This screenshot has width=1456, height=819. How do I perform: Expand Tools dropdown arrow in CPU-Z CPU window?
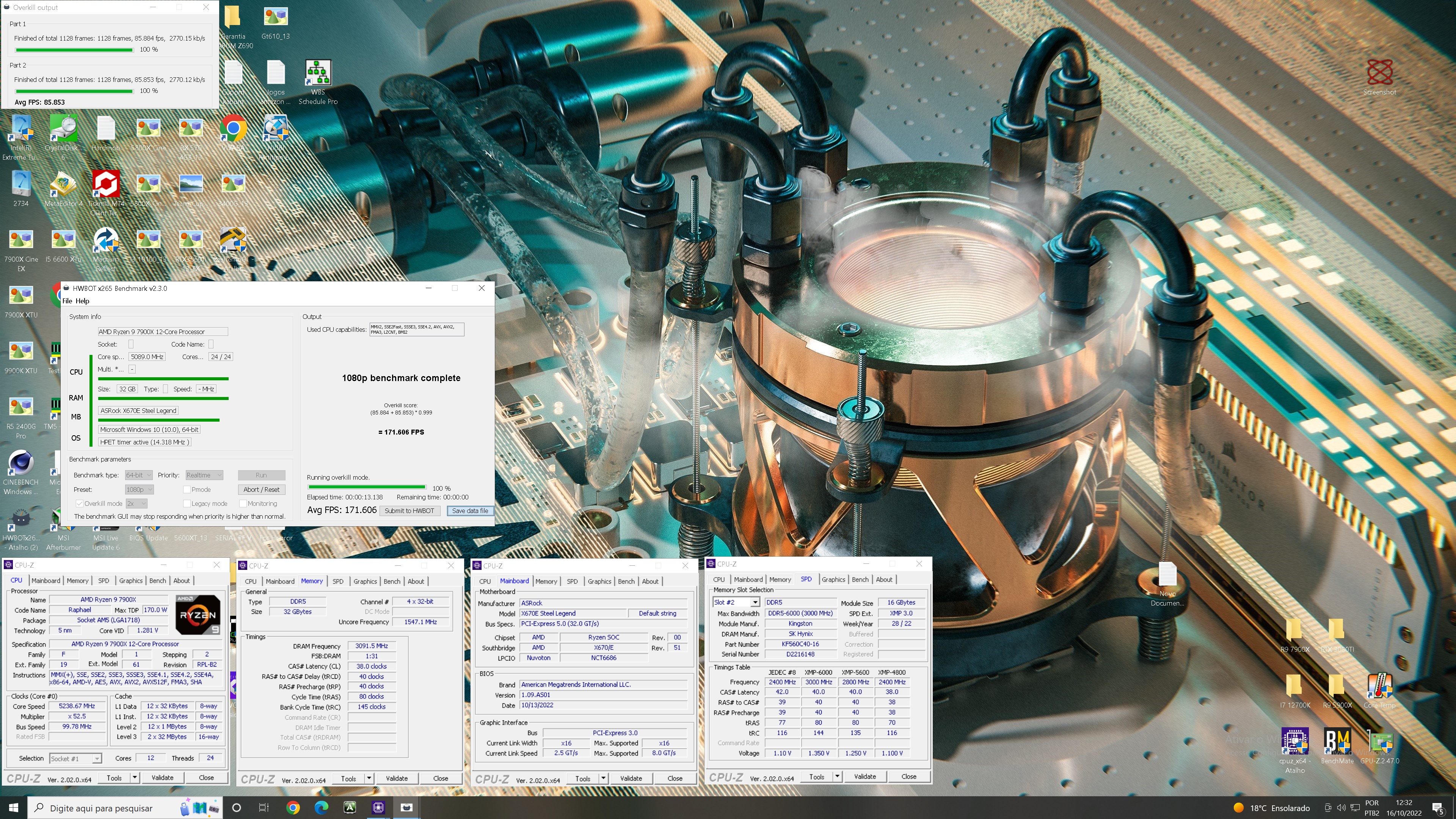point(135,778)
